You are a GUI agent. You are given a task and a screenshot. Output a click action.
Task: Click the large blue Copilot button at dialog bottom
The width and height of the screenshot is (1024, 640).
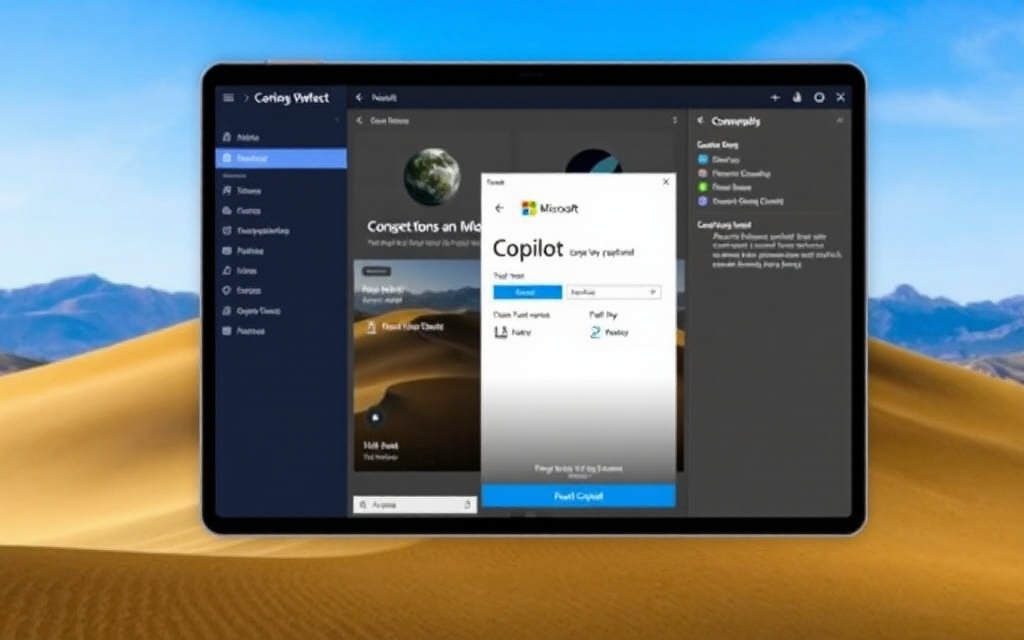[579, 496]
